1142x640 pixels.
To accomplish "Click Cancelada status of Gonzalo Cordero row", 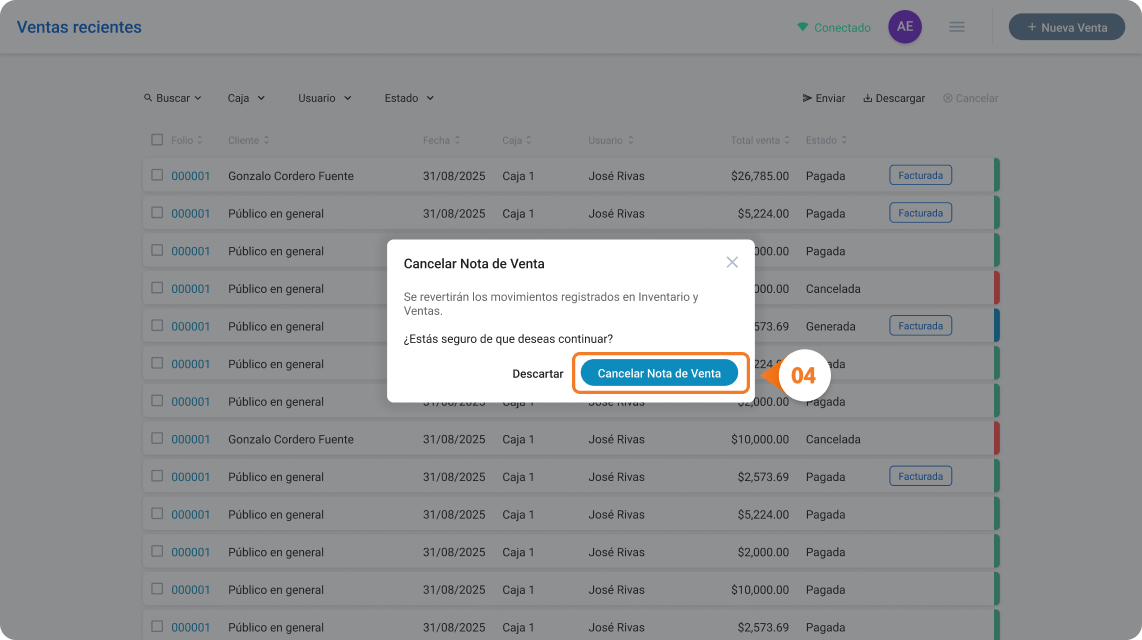I will coord(832,440).
